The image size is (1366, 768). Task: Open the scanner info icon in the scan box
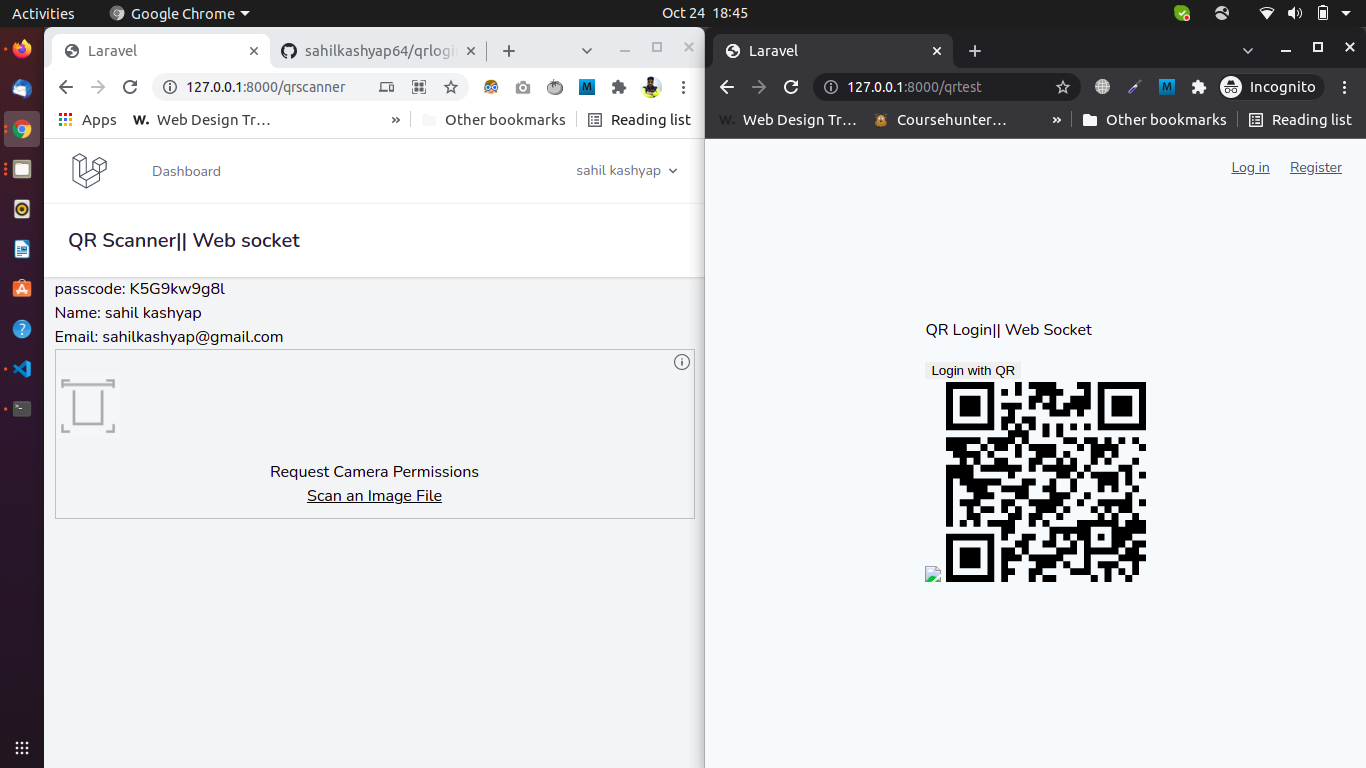[x=682, y=362]
